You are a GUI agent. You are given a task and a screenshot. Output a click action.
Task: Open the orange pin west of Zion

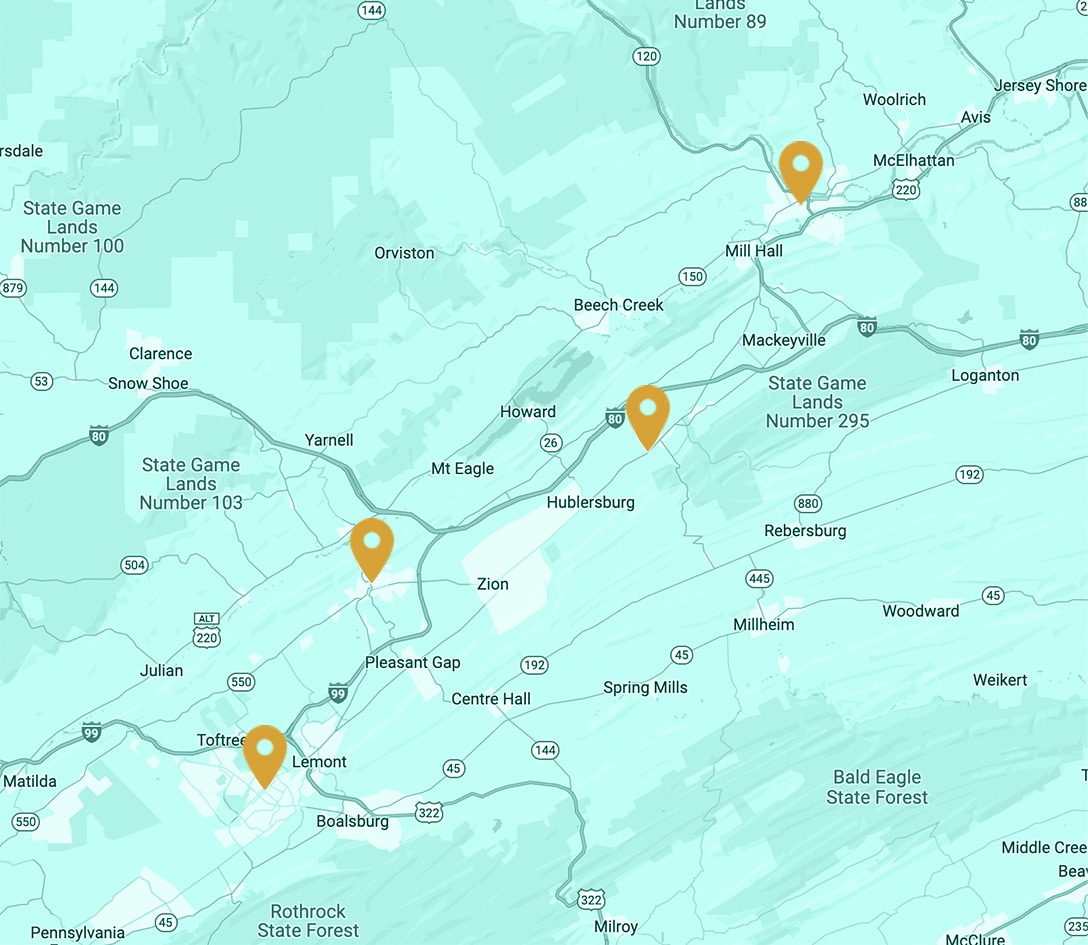pyautogui.click(x=372, y=548)
